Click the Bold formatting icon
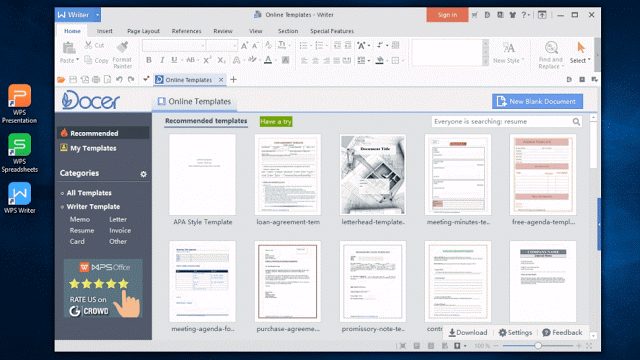Viewport: 640px width, 360px height. [149, 60]
